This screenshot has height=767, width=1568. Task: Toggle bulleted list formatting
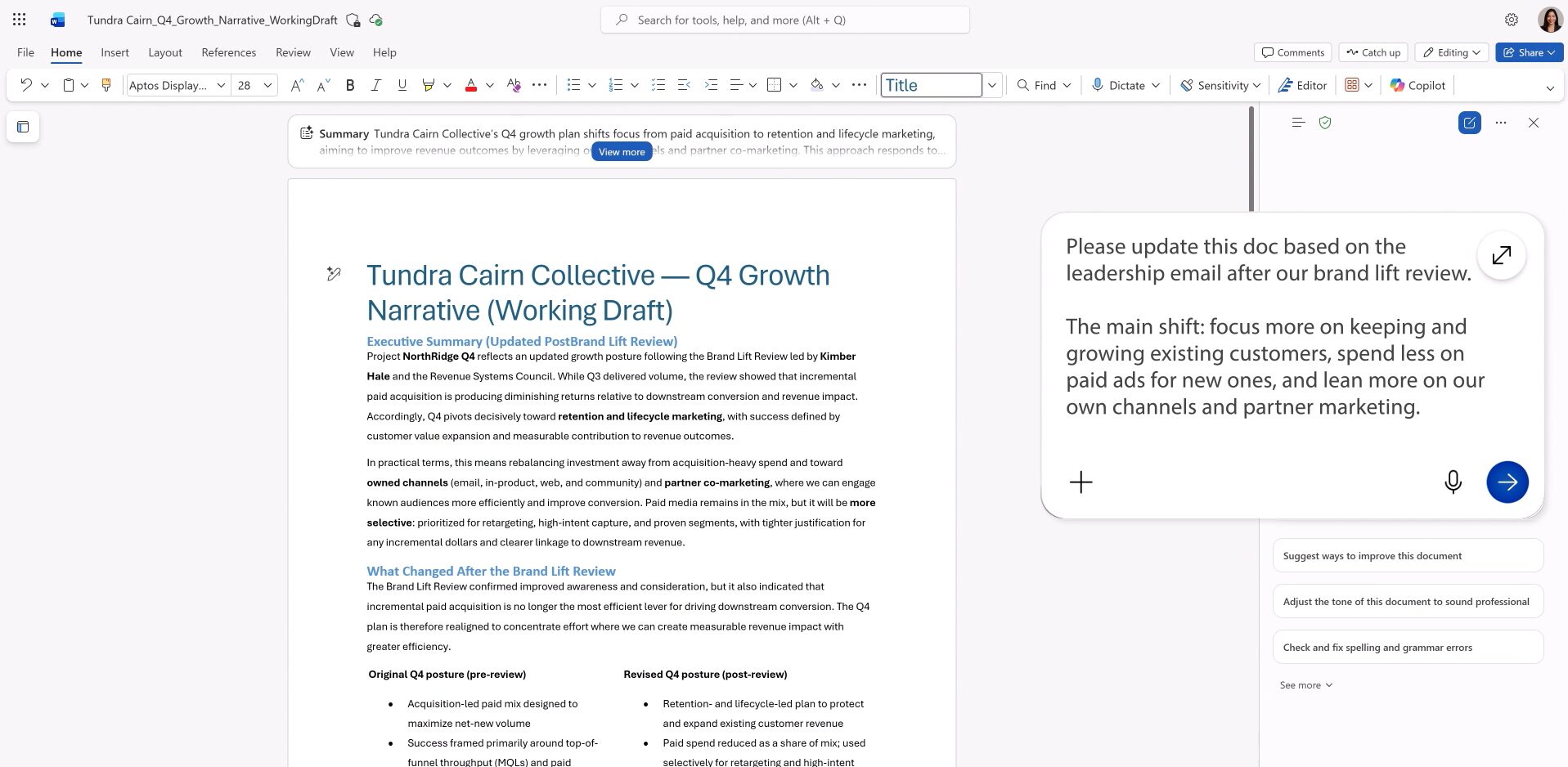[x=573, y=85]
